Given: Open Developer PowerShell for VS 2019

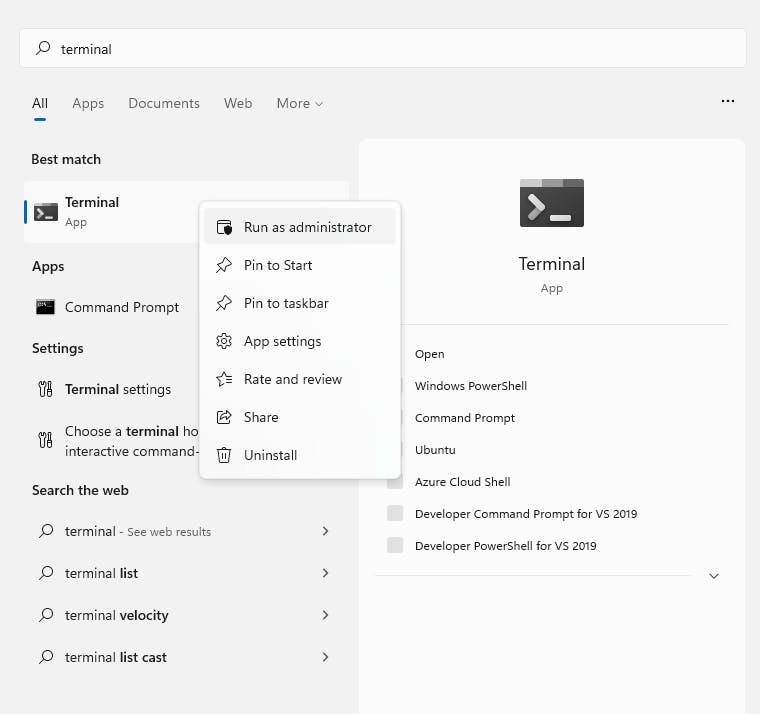Looking at the screenshot, I should 505,546.
